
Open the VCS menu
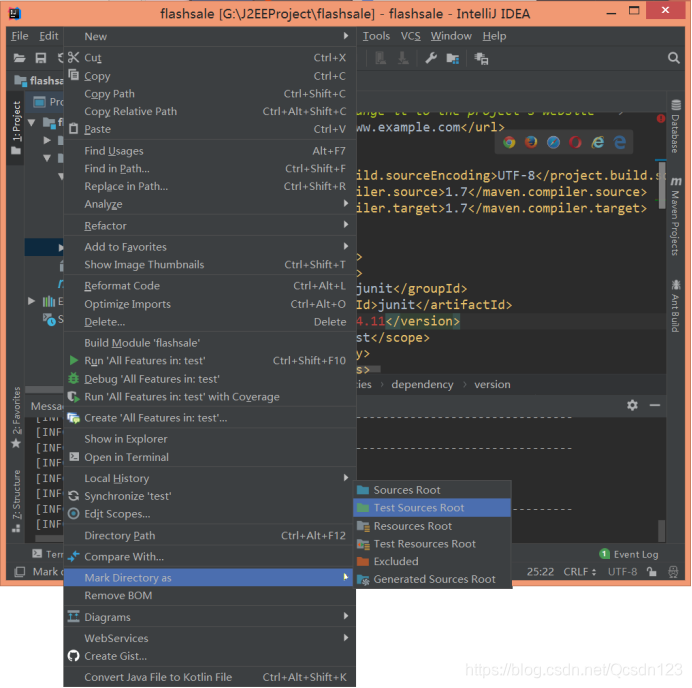pyautogui.click(x=410, y=36)
